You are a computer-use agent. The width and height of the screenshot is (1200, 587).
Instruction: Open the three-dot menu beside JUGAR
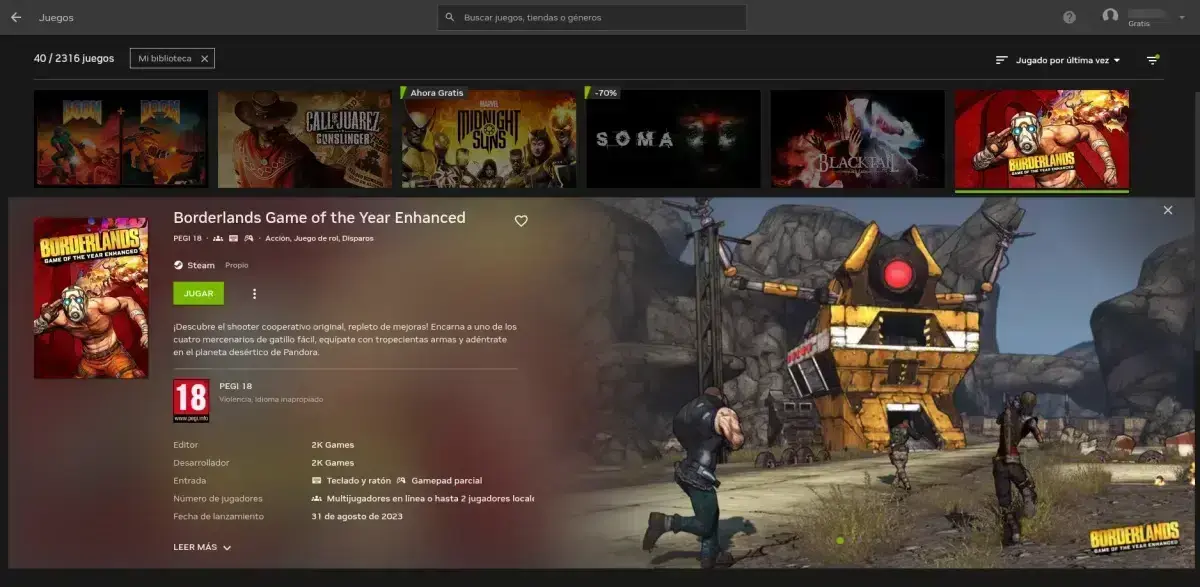coord(254,293)
